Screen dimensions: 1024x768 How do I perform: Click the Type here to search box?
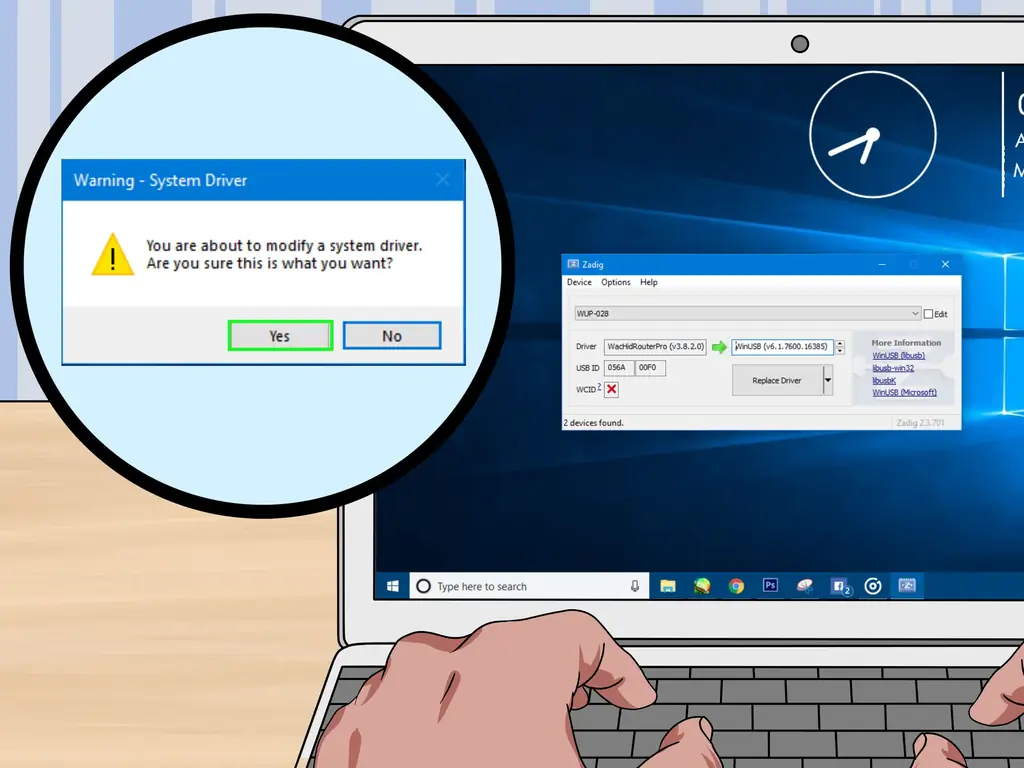coord(529,586)
